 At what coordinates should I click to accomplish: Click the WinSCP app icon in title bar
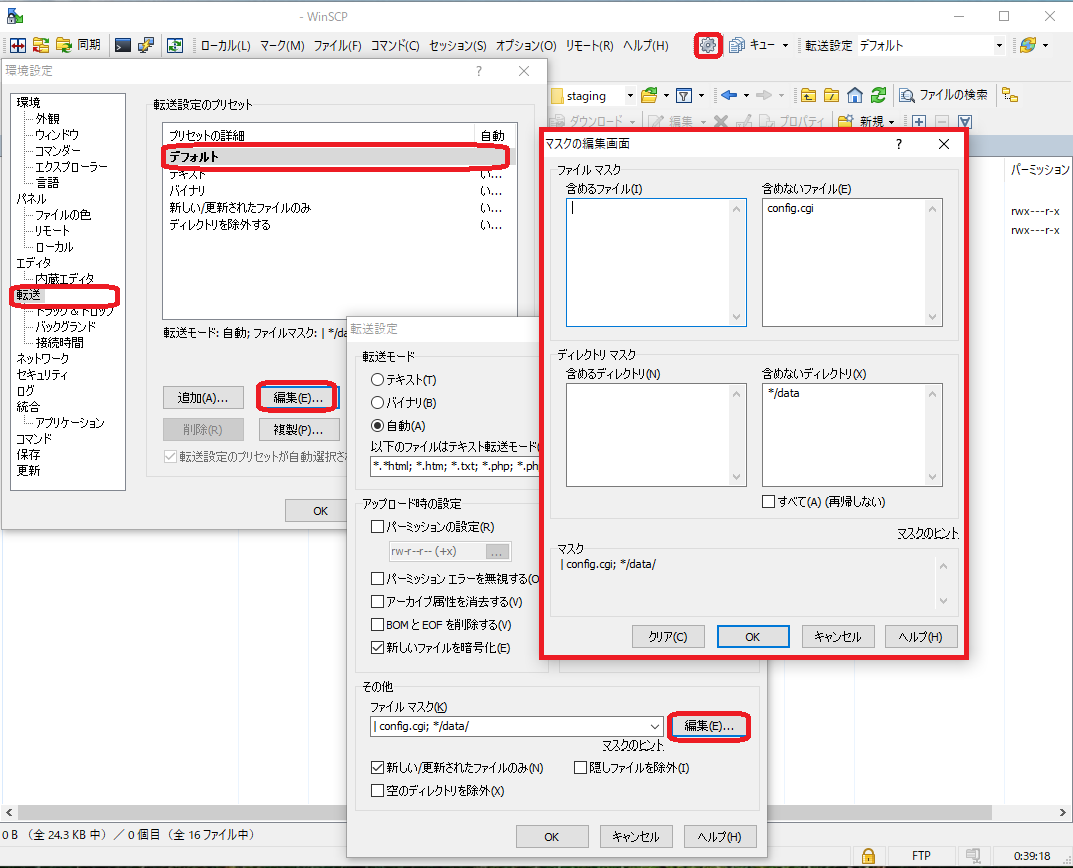(x=14, y=16)
